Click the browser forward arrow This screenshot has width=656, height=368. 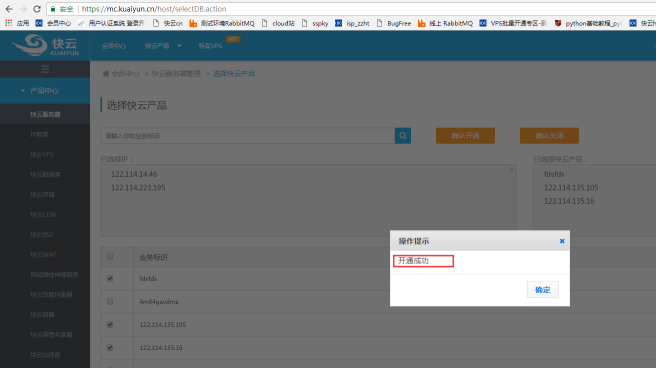point(23,9)
